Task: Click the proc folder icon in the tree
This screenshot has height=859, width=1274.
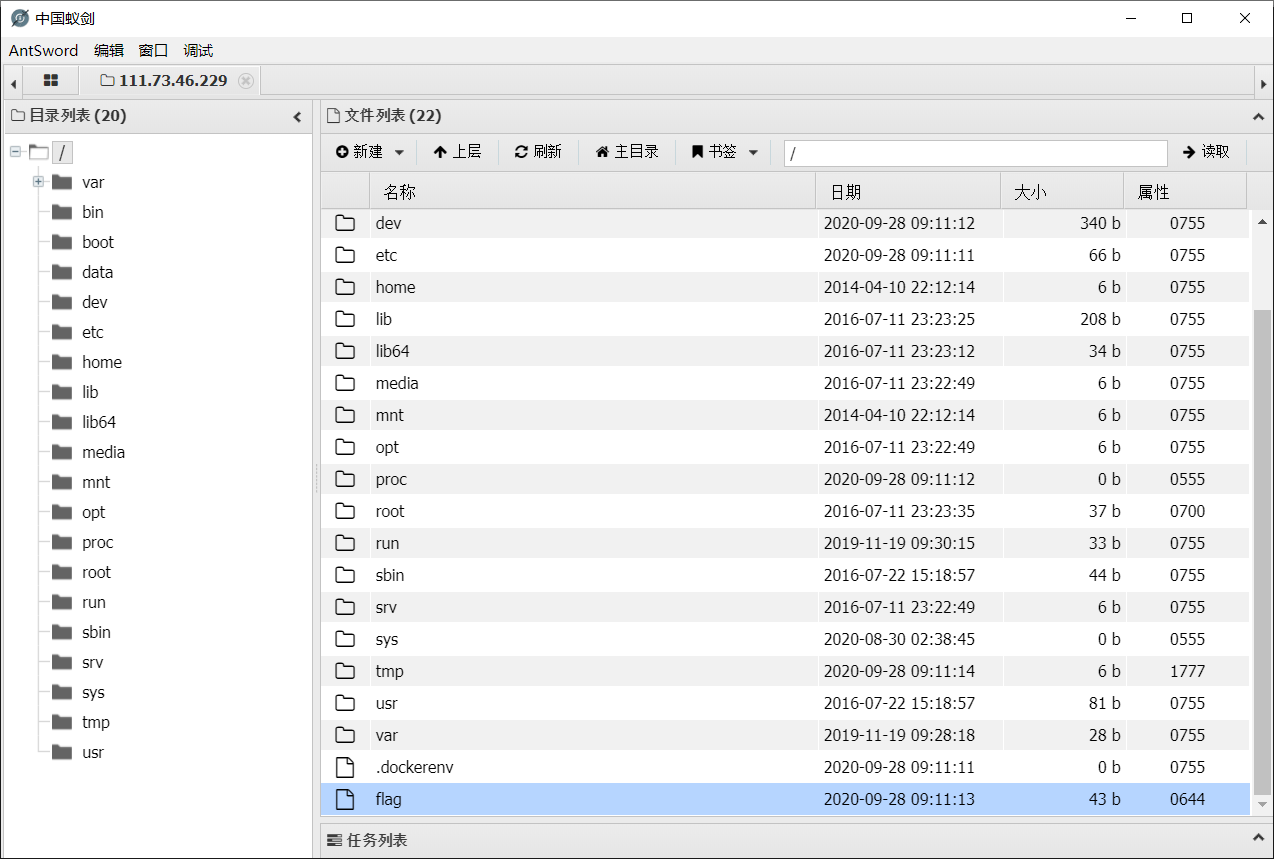Action: point(62,542)
